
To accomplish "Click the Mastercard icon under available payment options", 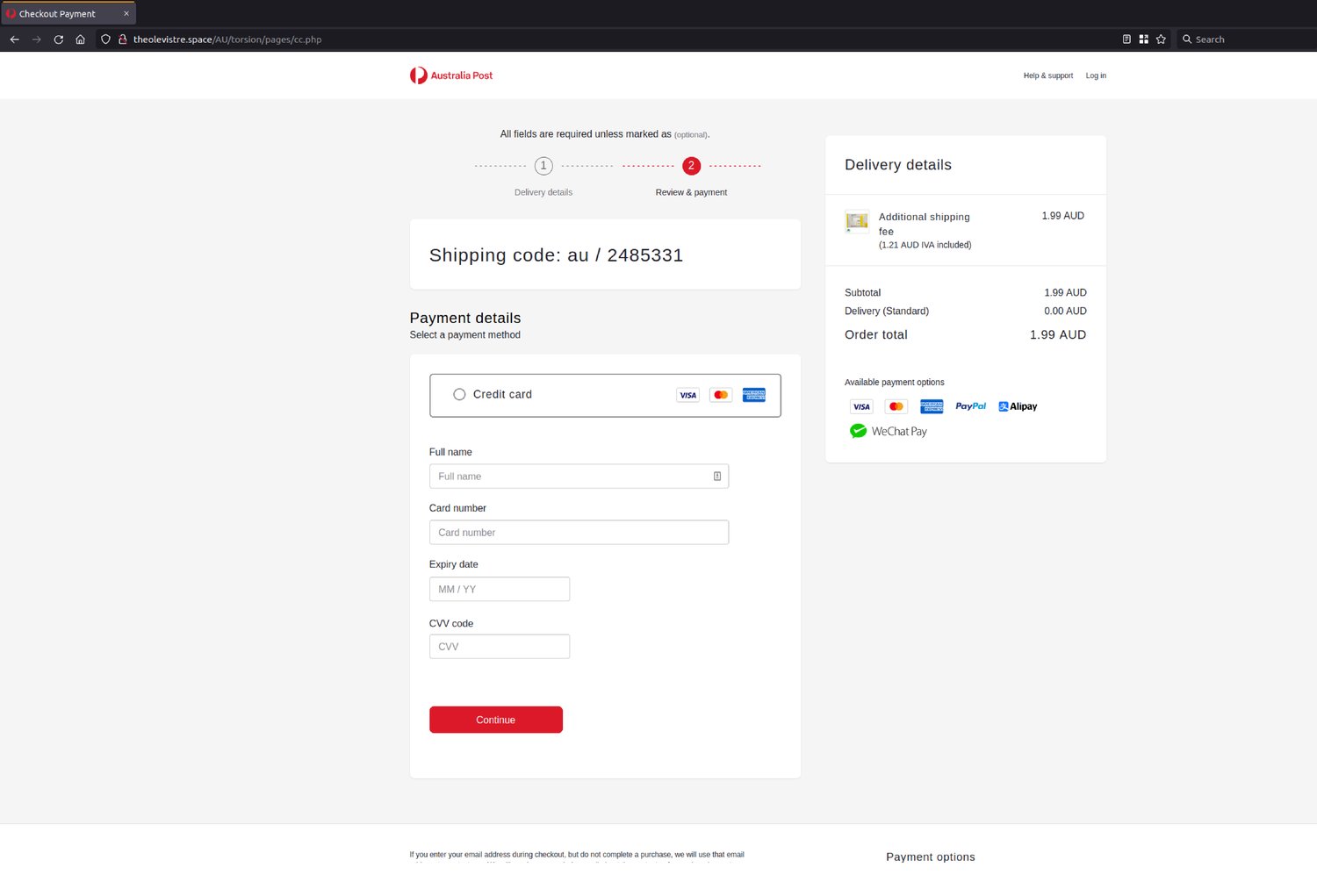I will tap(896, 406).
